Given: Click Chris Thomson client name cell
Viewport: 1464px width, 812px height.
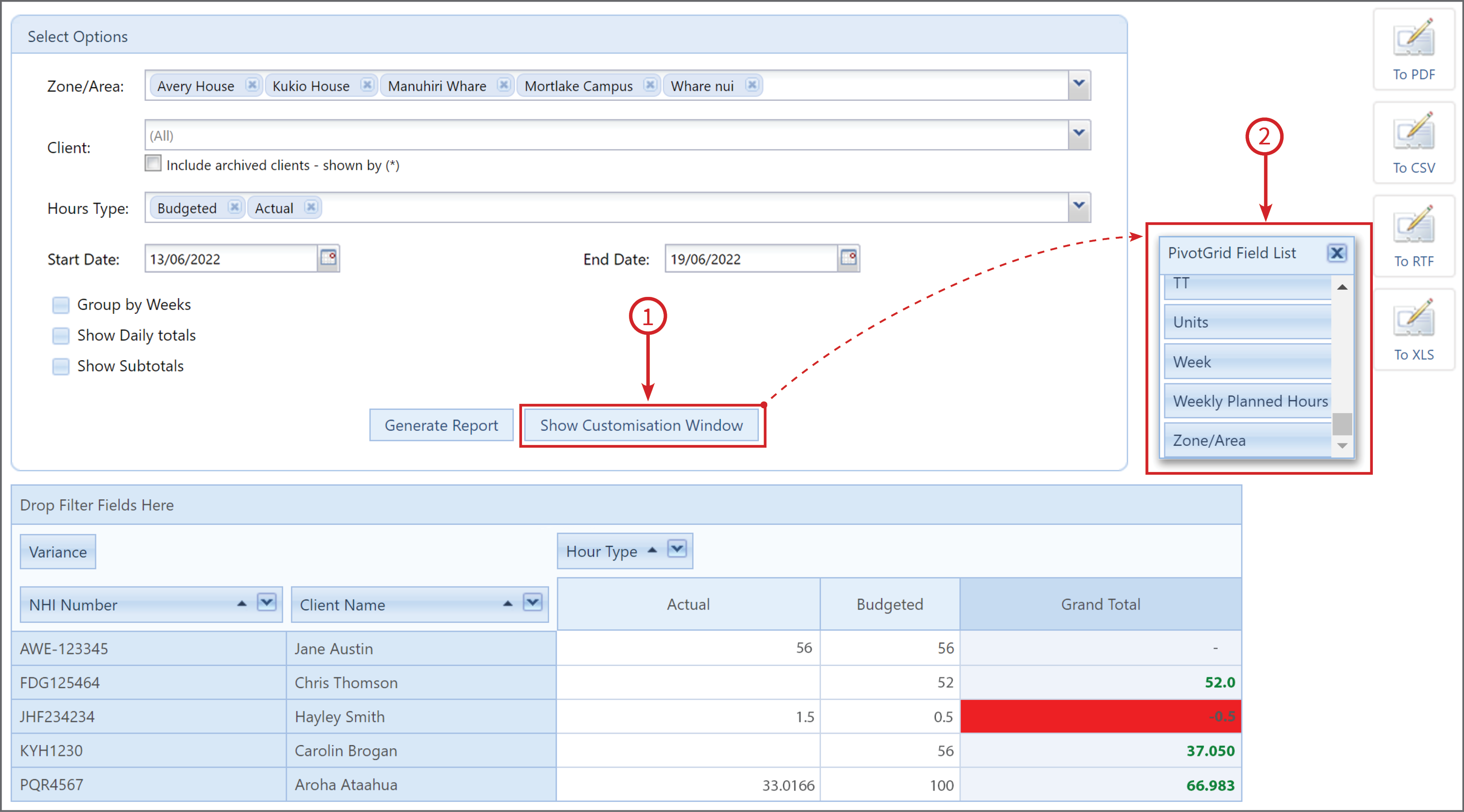Looking at the screenshot, I should click(421, 683).
